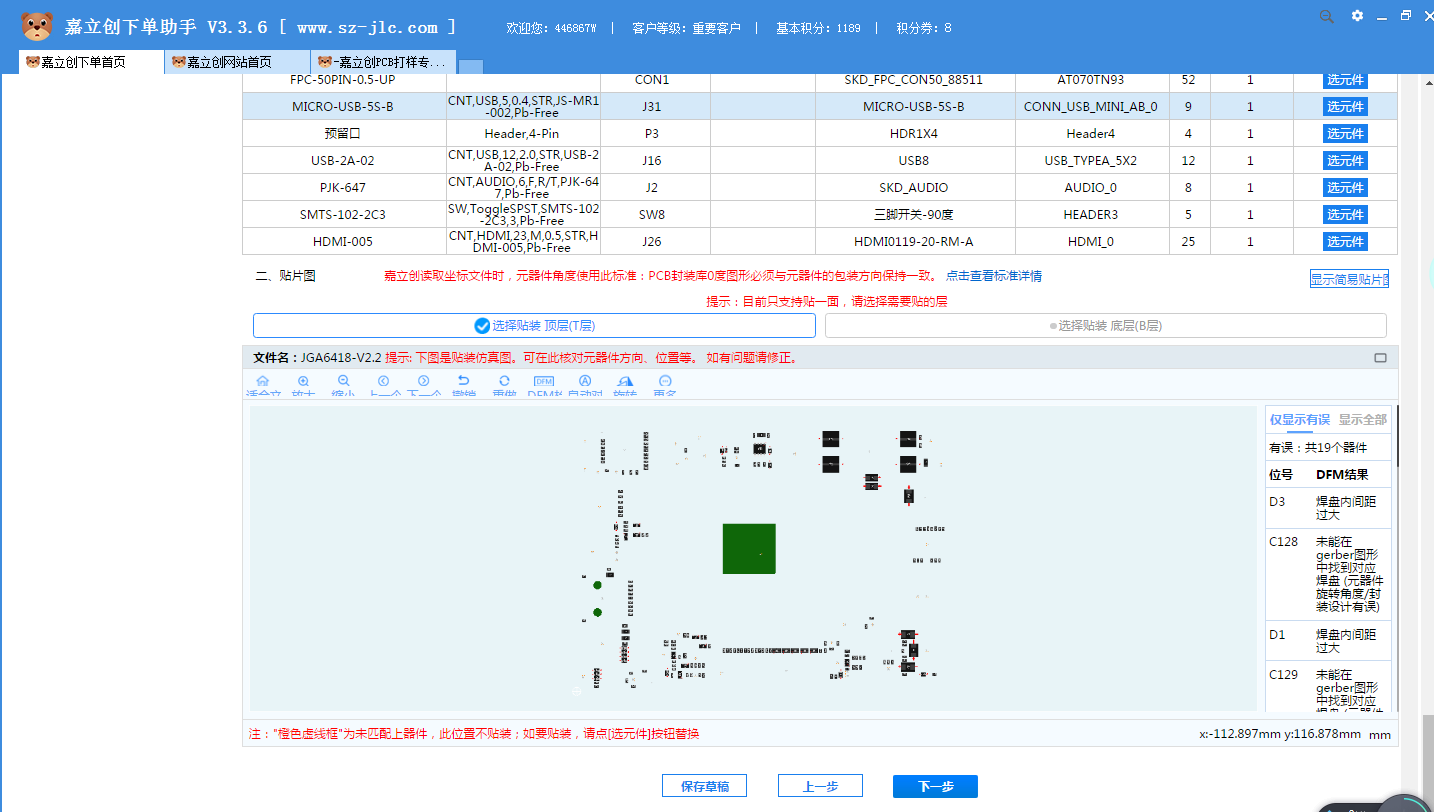Toggle 显示简易贴片图 display option
This screenshot has width=1434, height=812.
[x=1349, y=279]
